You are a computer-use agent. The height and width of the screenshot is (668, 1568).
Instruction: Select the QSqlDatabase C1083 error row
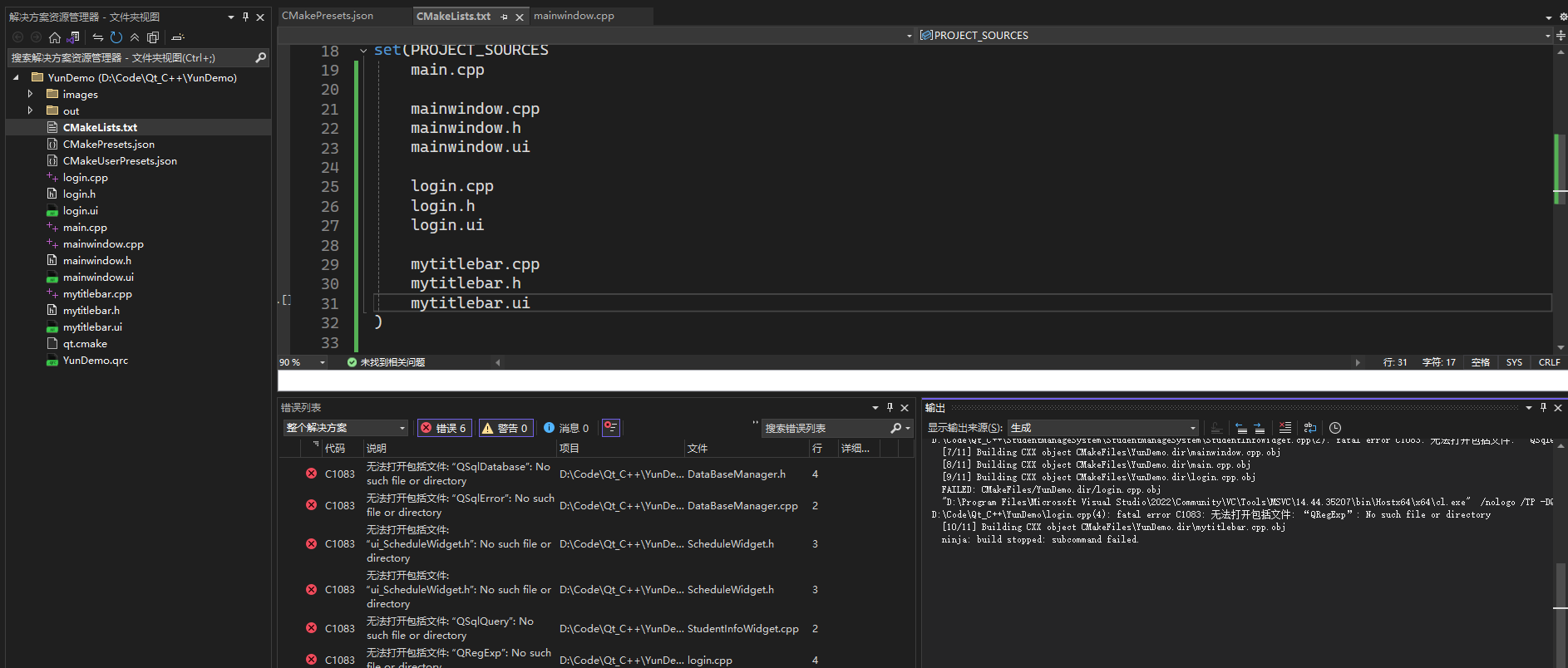pos(596,474)
